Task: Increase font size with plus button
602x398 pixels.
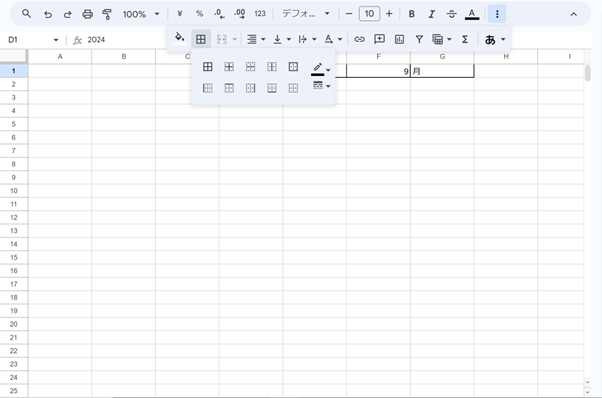Action: pyautogui.click(x=389, y=14)
